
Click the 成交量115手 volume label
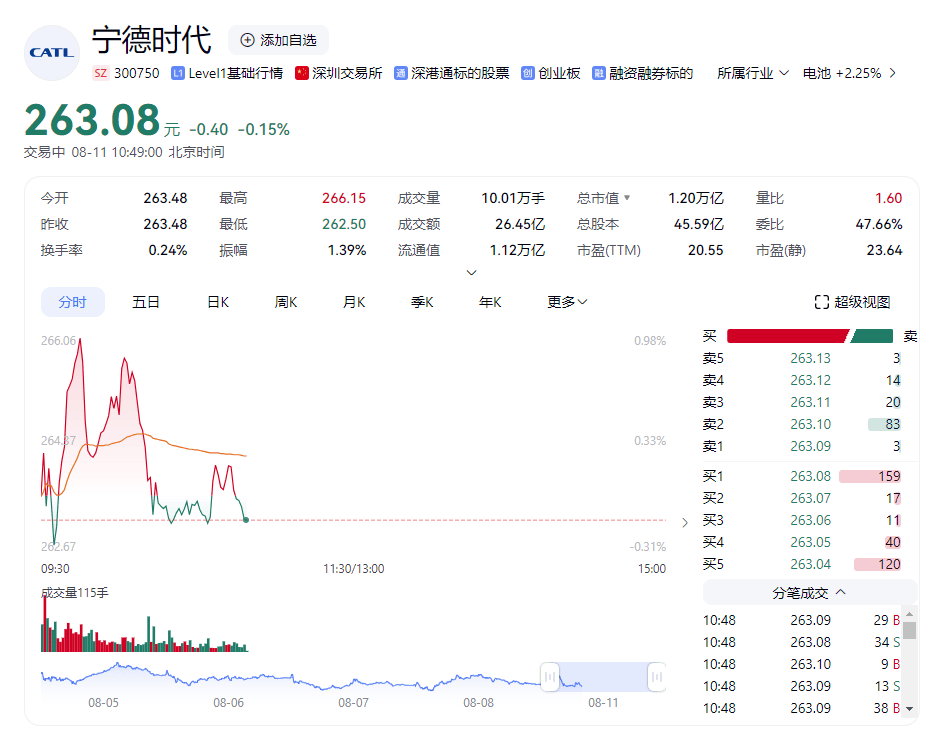tap(75, 593)
